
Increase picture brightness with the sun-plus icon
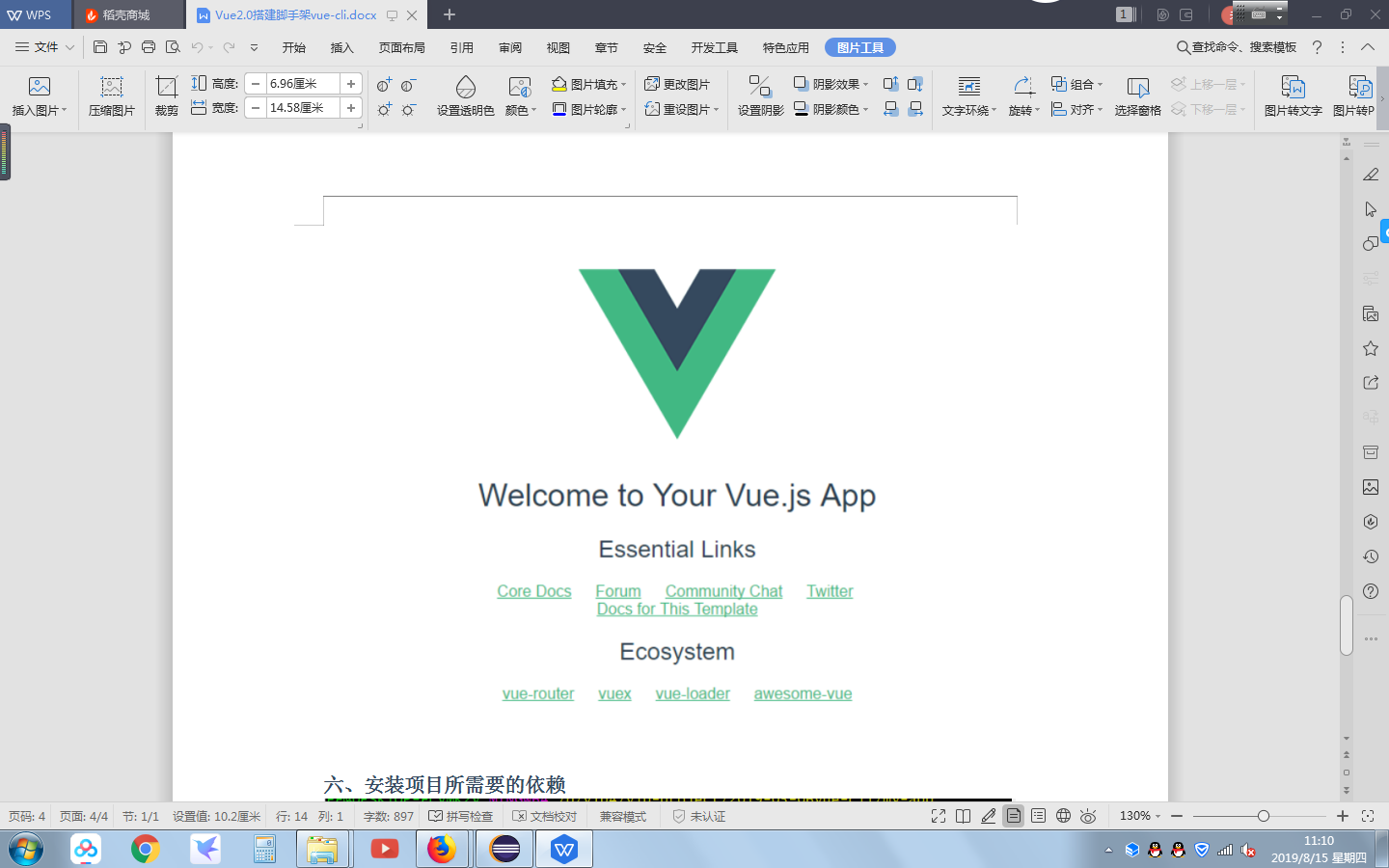[384, 109]
